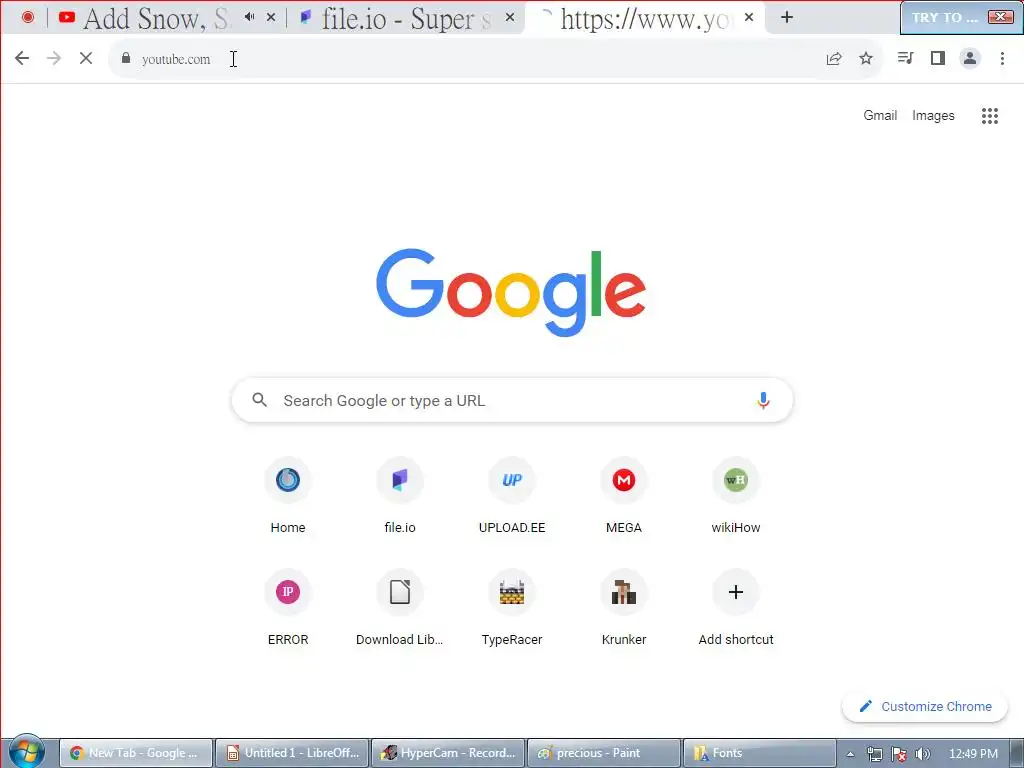Click the network tray icon

click(x=874, y=754)
